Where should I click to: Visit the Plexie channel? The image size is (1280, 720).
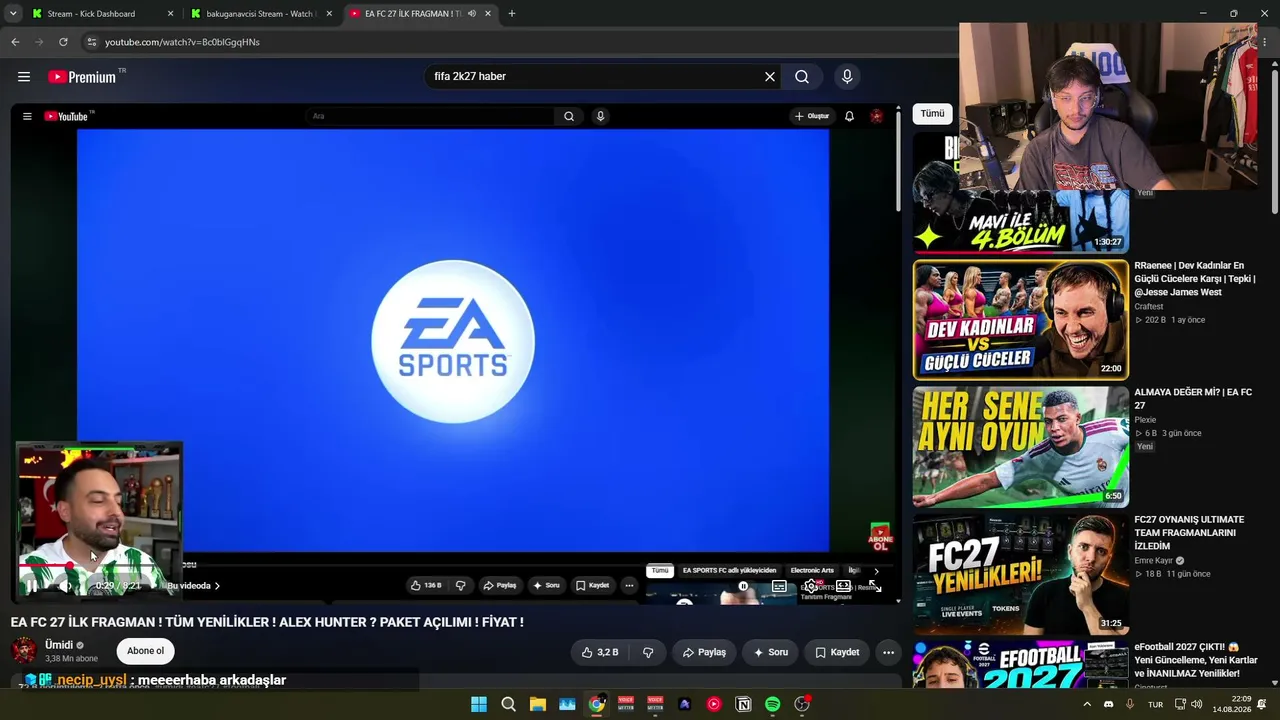click(x=1145, y=420)
